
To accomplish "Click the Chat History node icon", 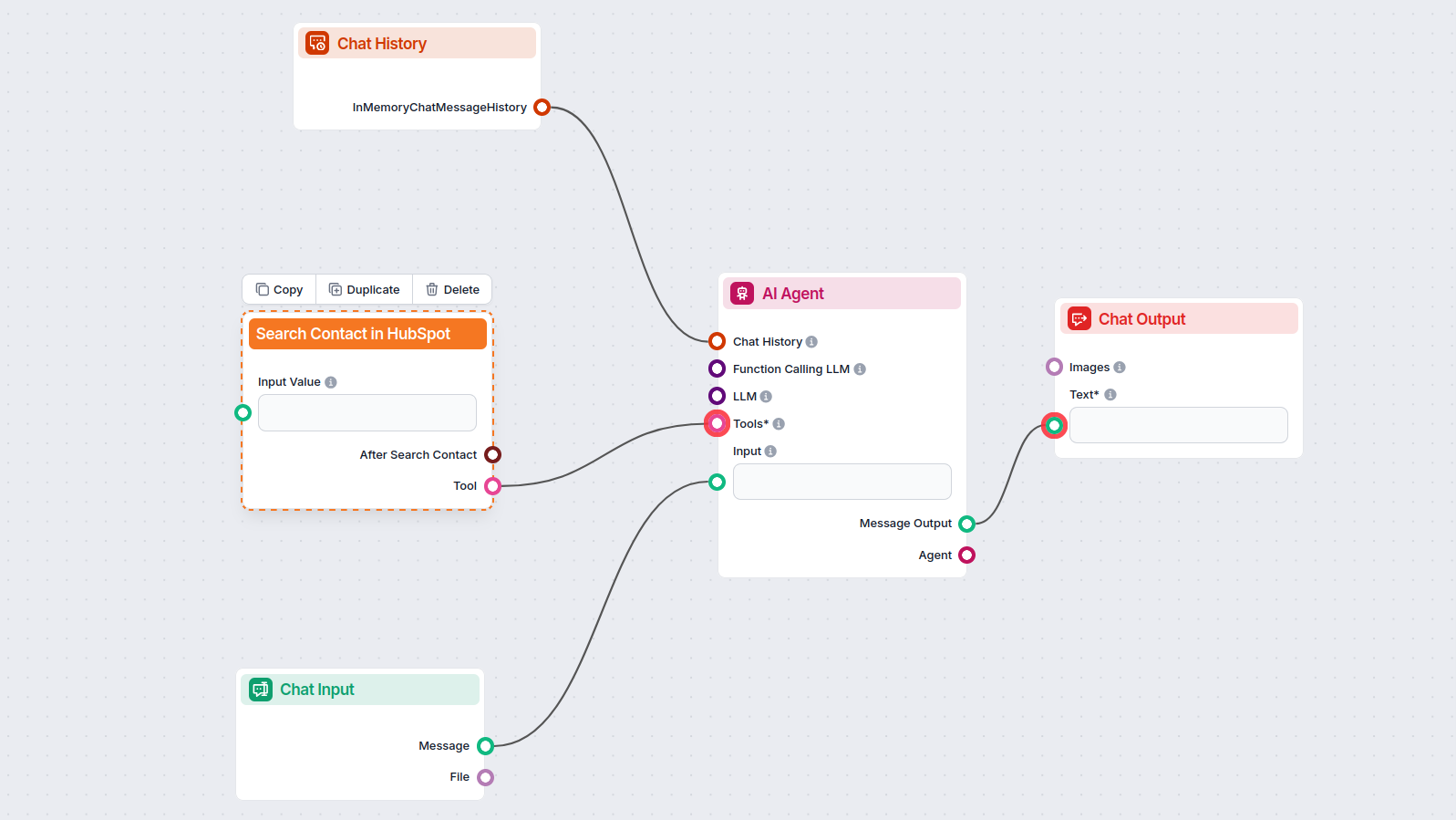I will 317,43.
